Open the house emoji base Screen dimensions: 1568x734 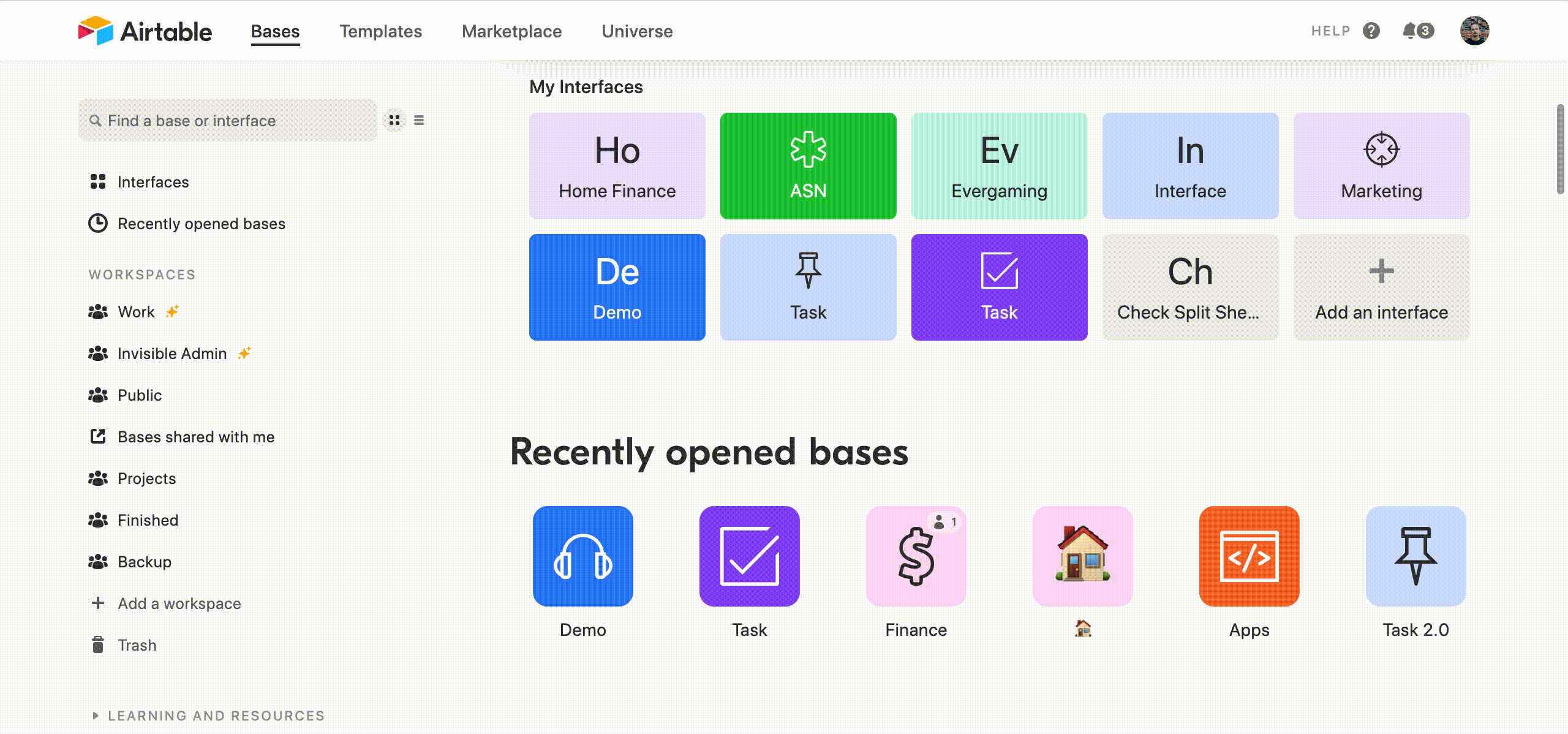tap(1082, 556)
